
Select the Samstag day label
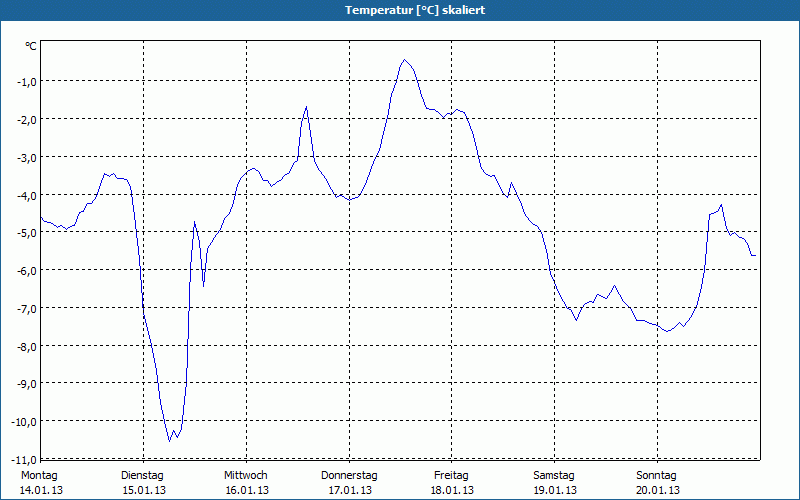(x=554, y=476)
